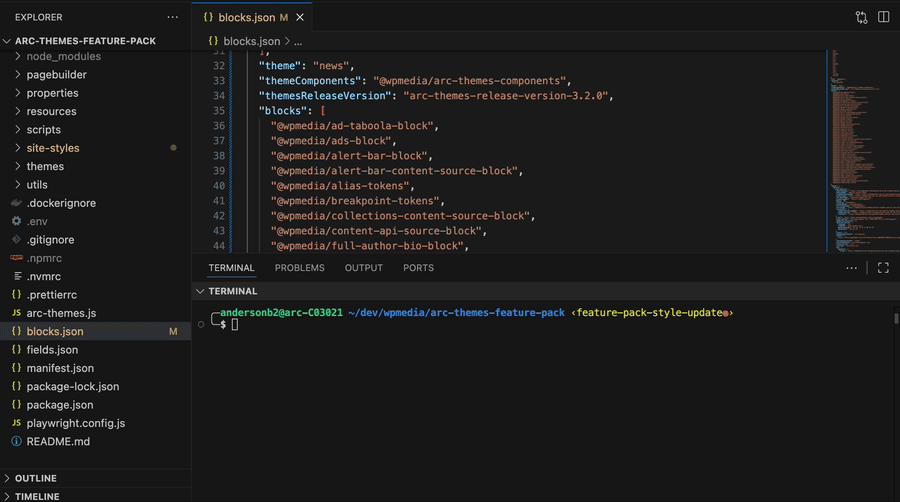Image resolution: width=900 pixels, height=502 pixels.
Task: Open source control compare changes icon
Action: [861, 17]
